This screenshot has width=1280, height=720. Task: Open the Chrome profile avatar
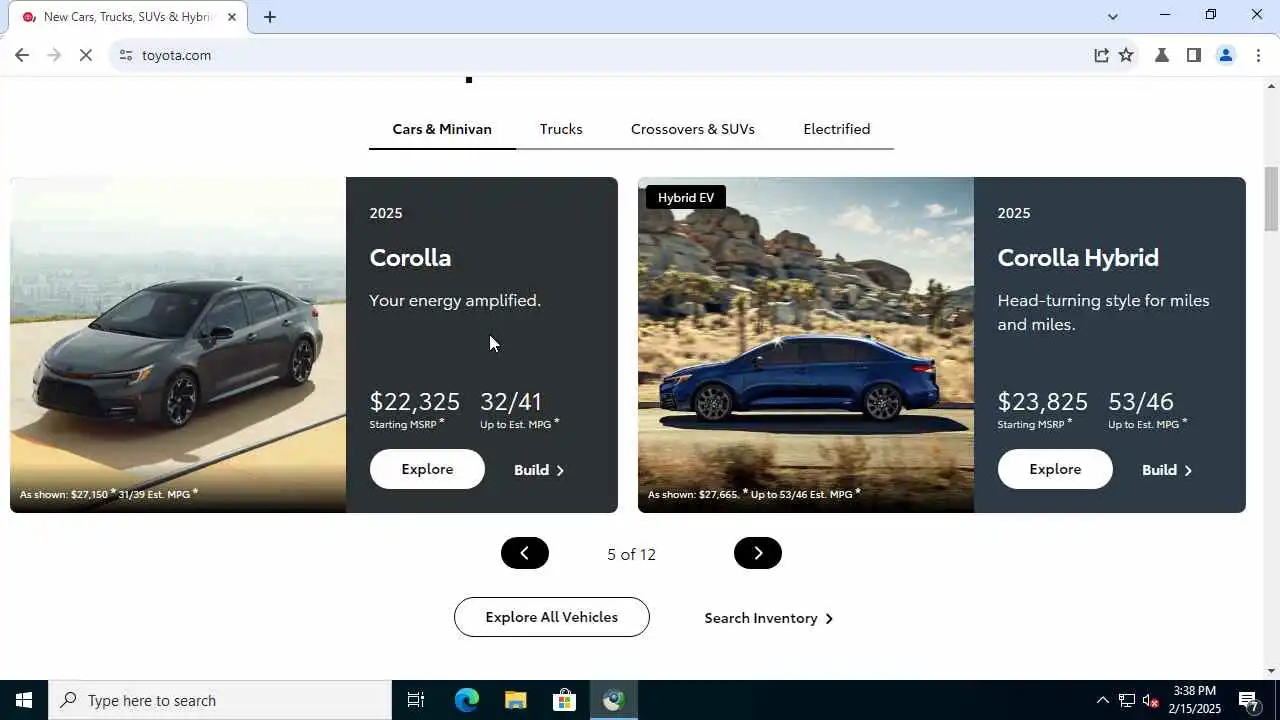click(1225, 55)
